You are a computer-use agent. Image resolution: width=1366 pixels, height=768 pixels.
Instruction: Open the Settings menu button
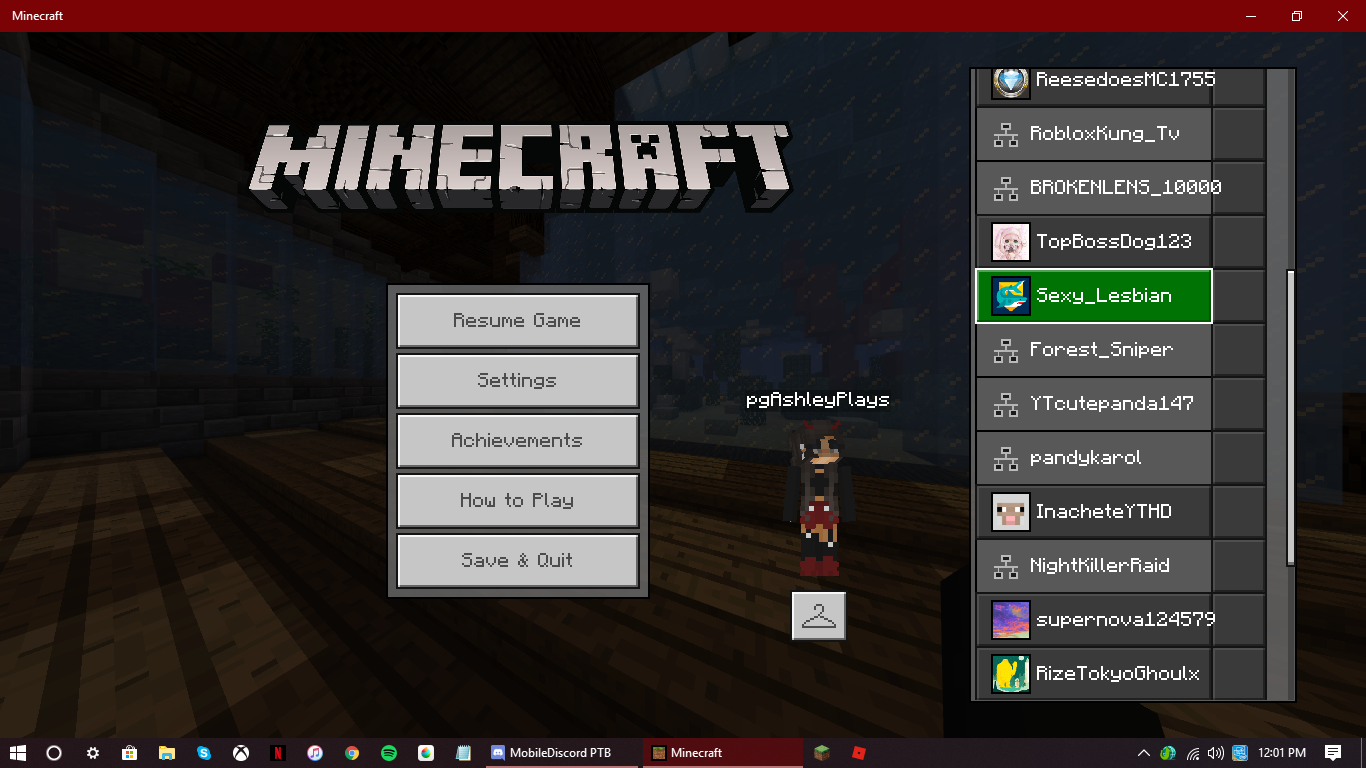(x=518, y=381)
